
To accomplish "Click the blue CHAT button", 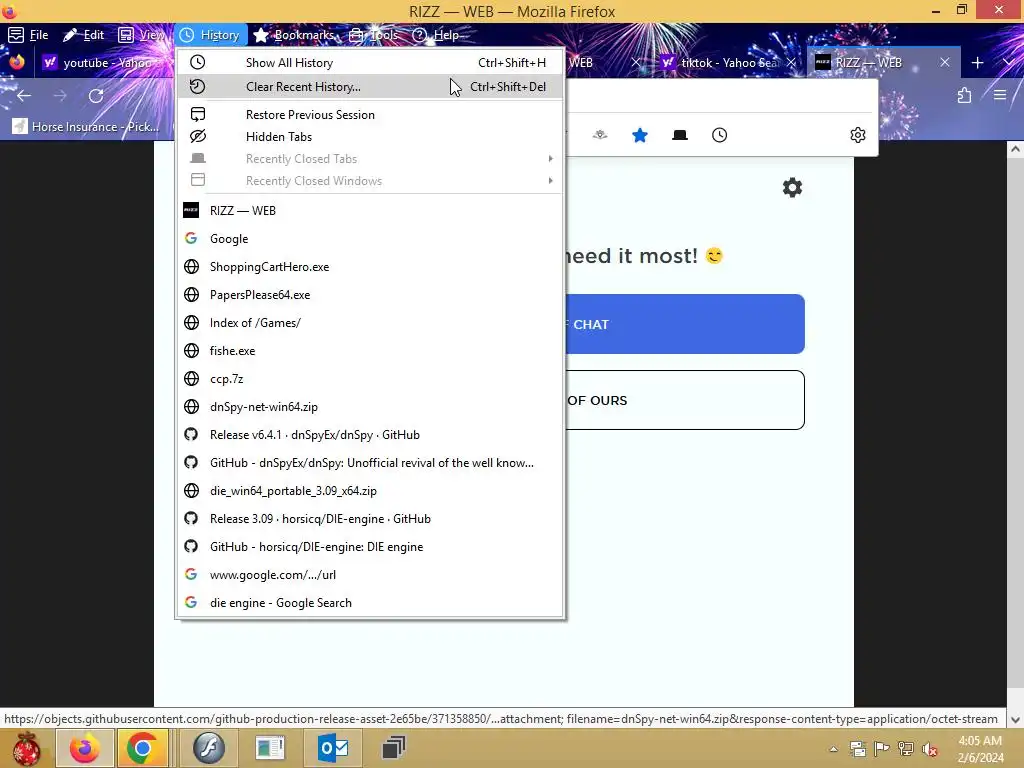I will pyautogui.click(x=684, y=324).
